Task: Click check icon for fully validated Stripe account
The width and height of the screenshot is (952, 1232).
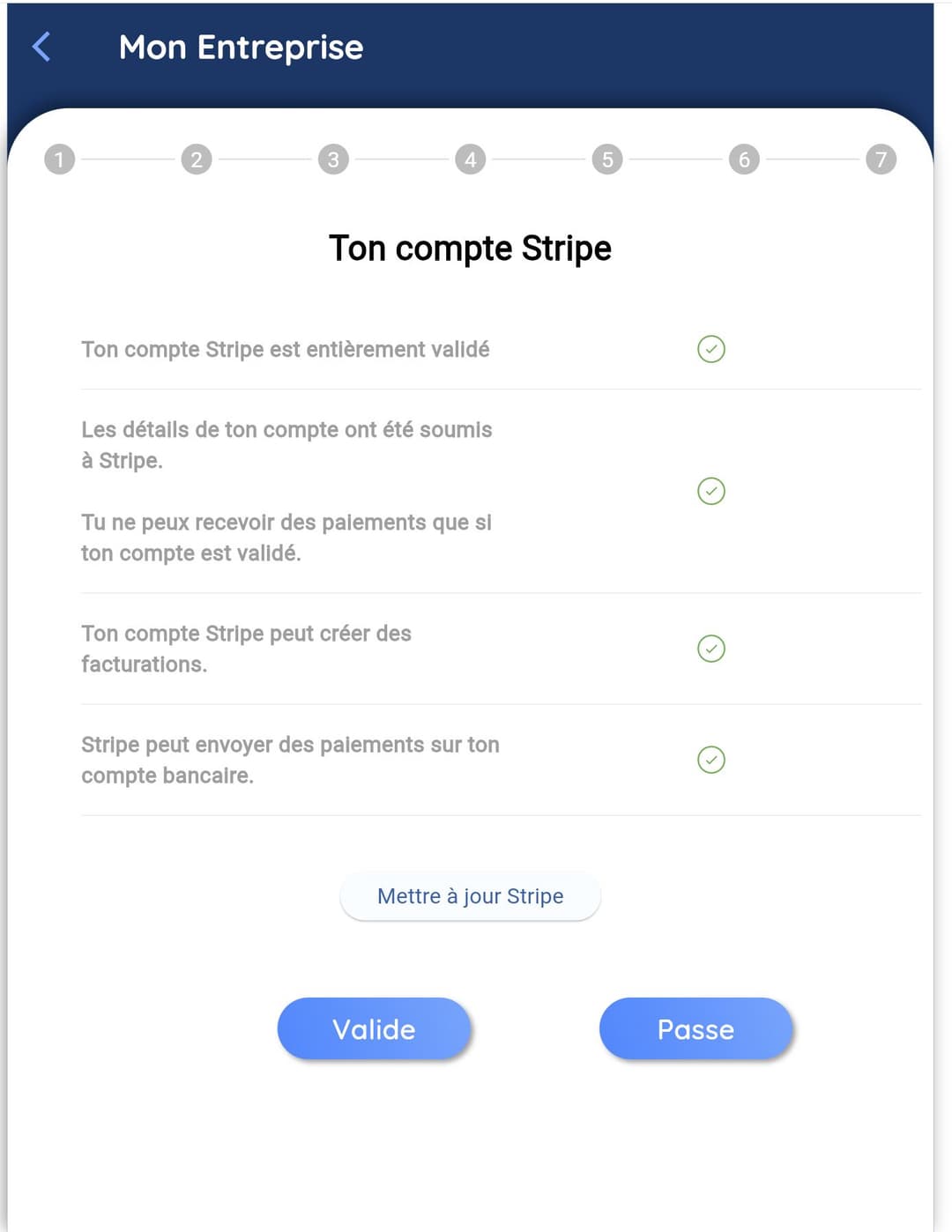Action: pyautogui.click(x=711, y=349)
